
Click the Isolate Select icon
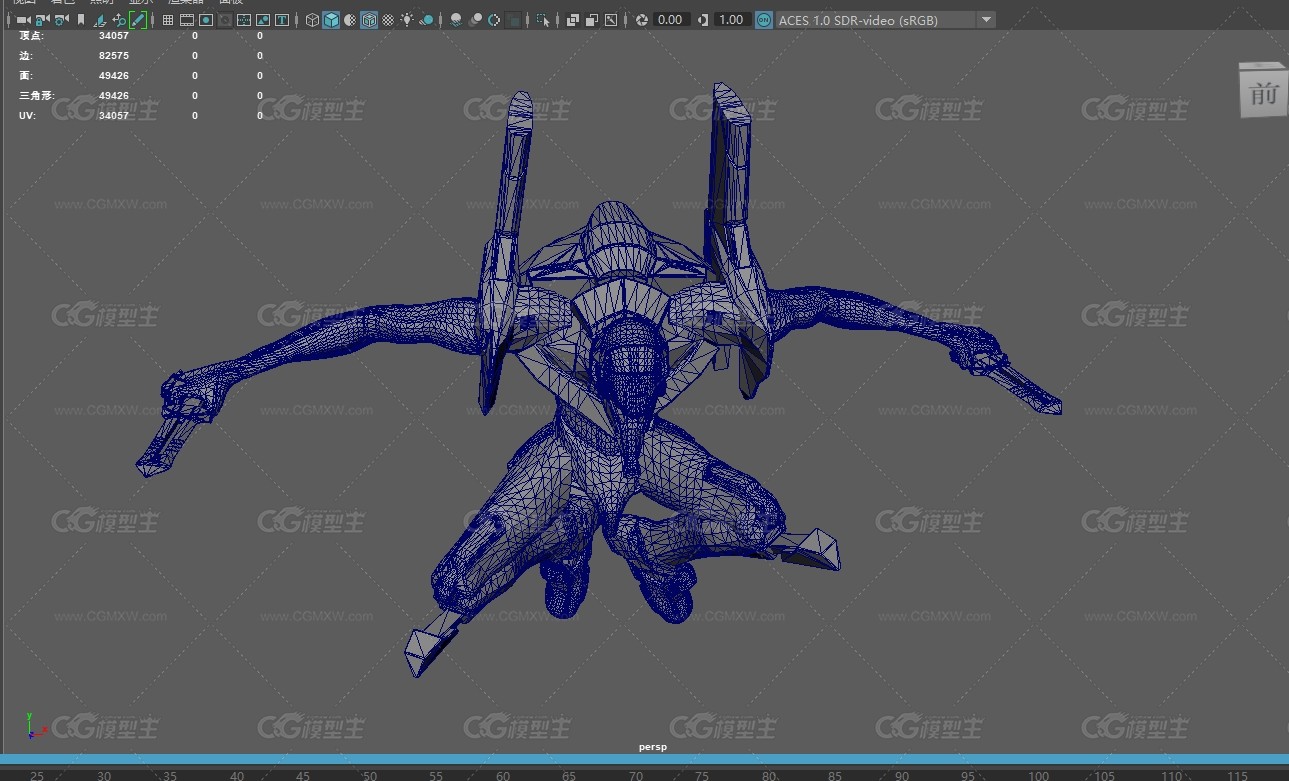pyautogui.click(x=543, y=20)
